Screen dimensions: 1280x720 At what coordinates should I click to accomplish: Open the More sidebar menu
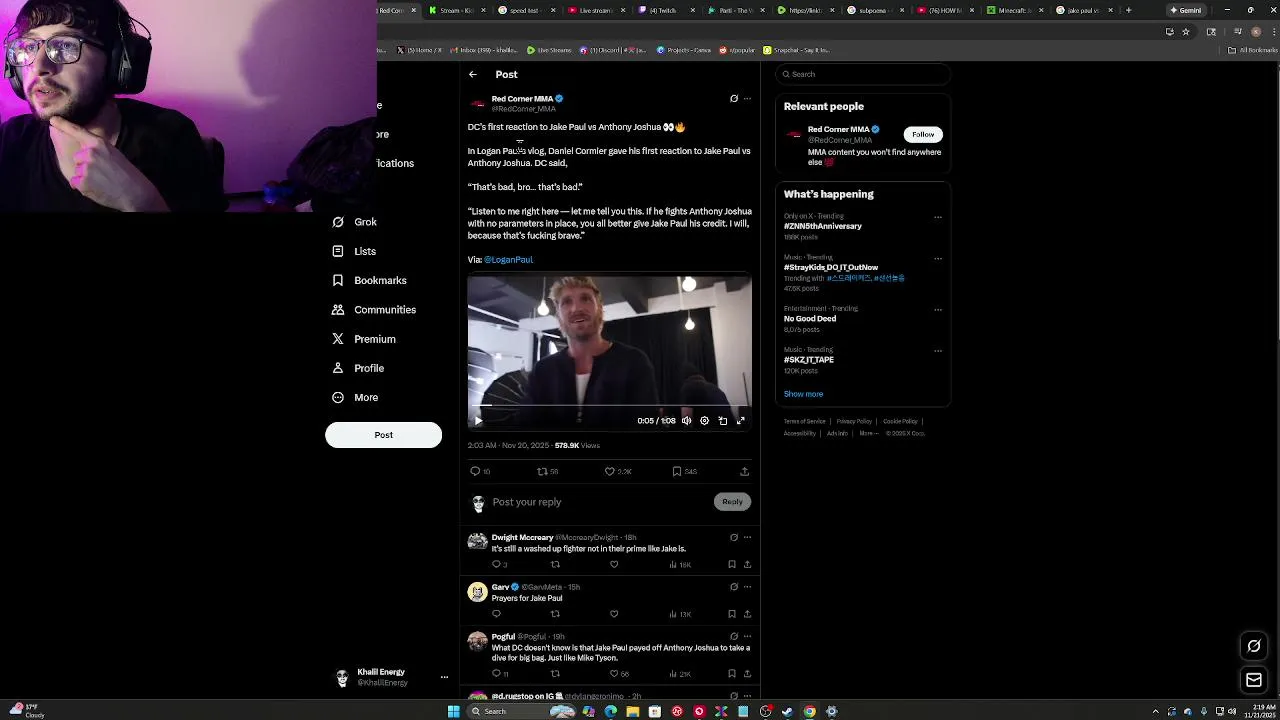point(354,397)
